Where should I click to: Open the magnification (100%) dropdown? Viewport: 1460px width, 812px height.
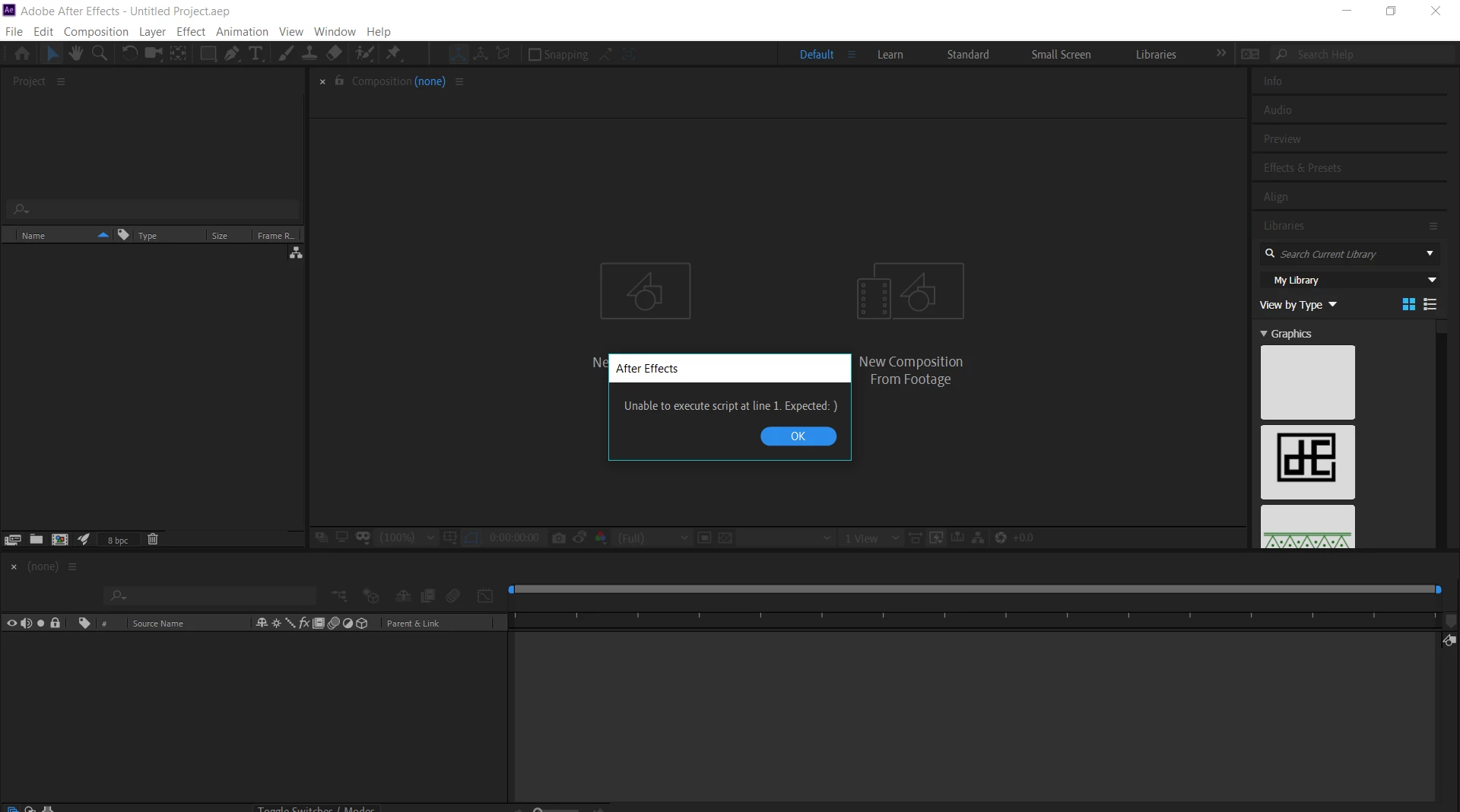point(407,538)
